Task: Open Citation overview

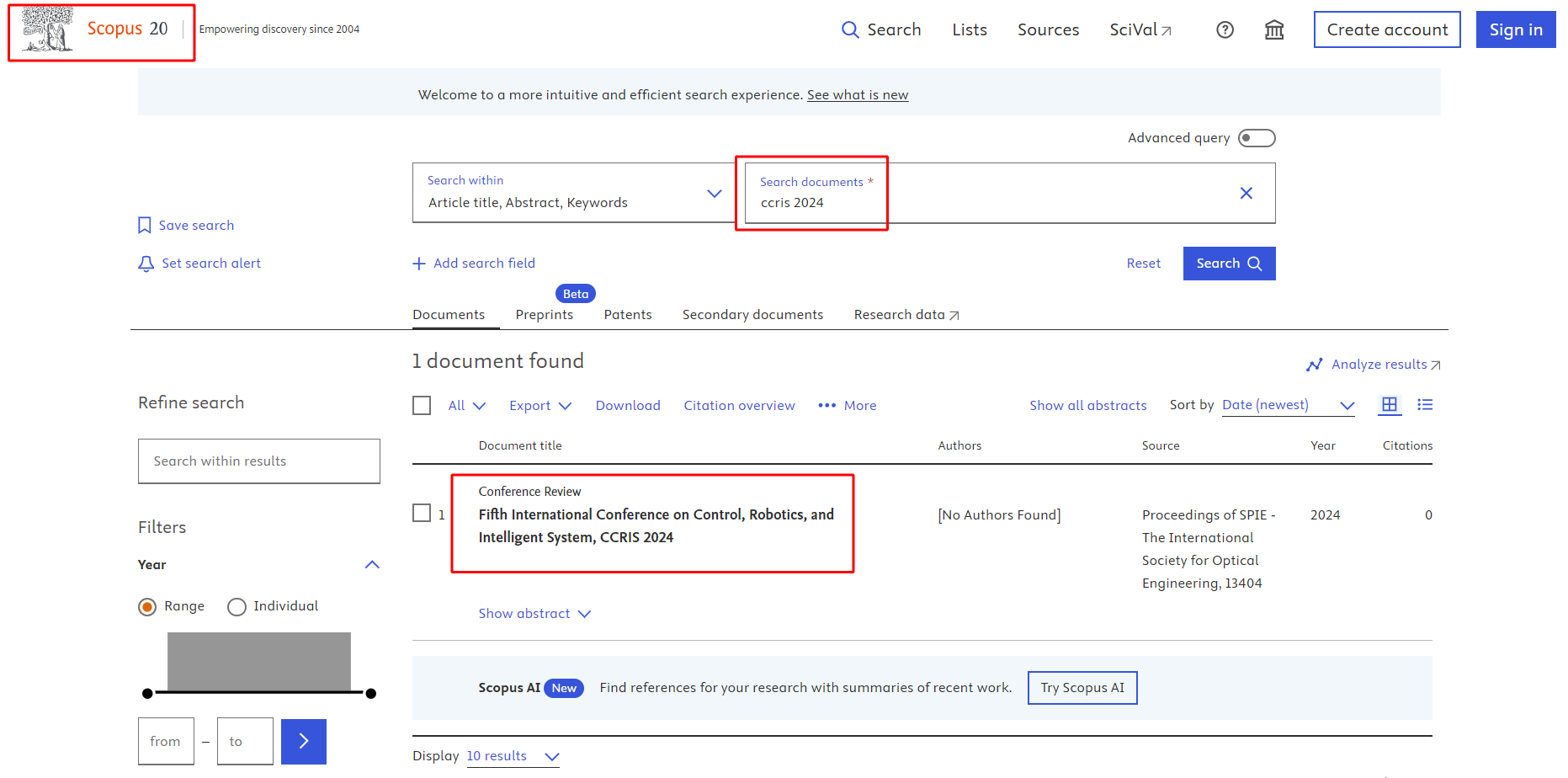Action: 739,405
